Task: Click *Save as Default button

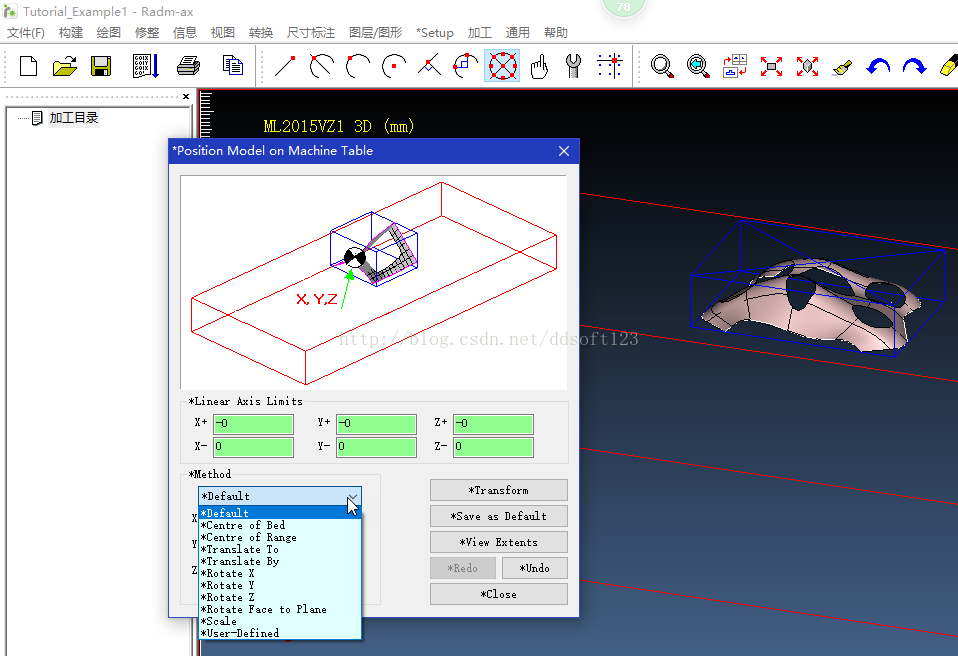Action: coord(499,516)
